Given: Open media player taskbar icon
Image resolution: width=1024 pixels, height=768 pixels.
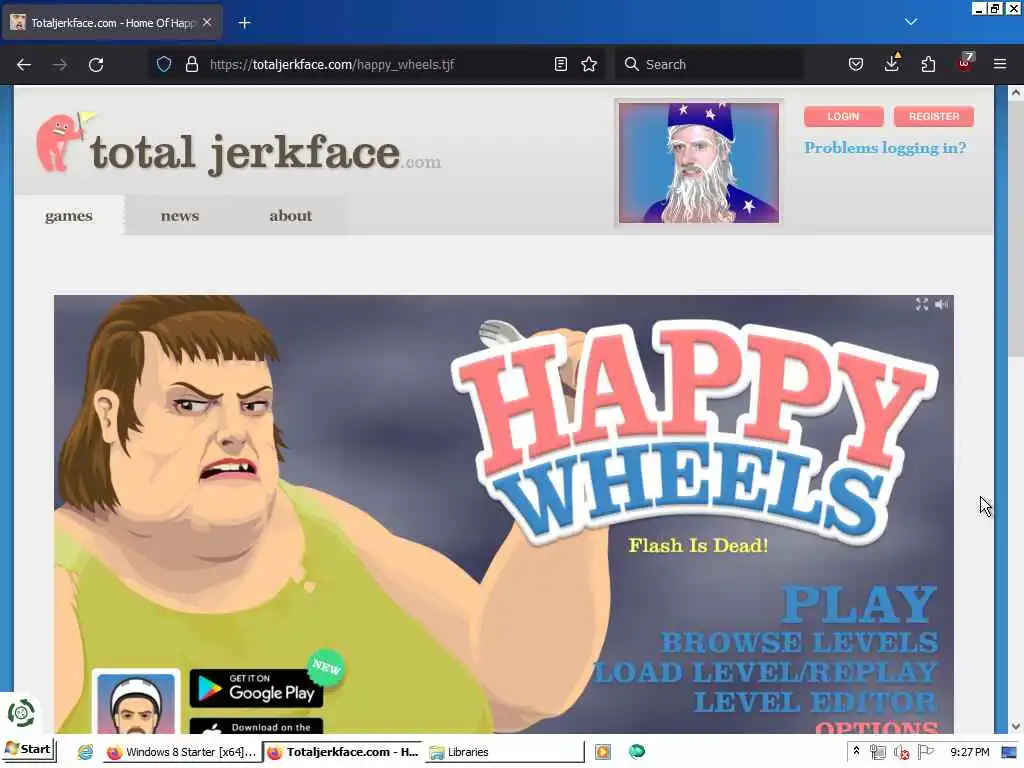Looking at the screenshot, I should click(603, 752).
